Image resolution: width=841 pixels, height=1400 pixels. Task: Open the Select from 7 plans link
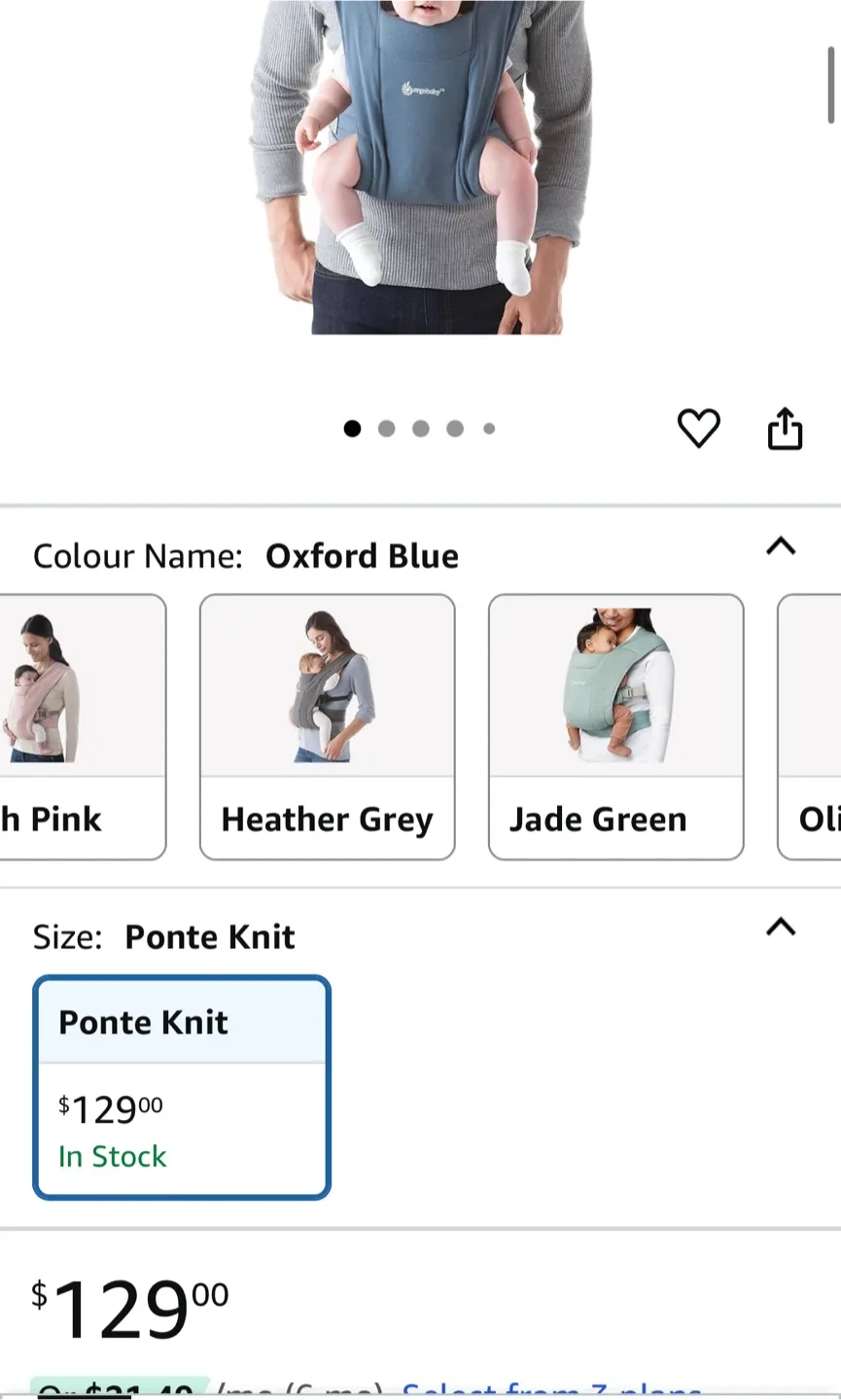point(551,1390)
